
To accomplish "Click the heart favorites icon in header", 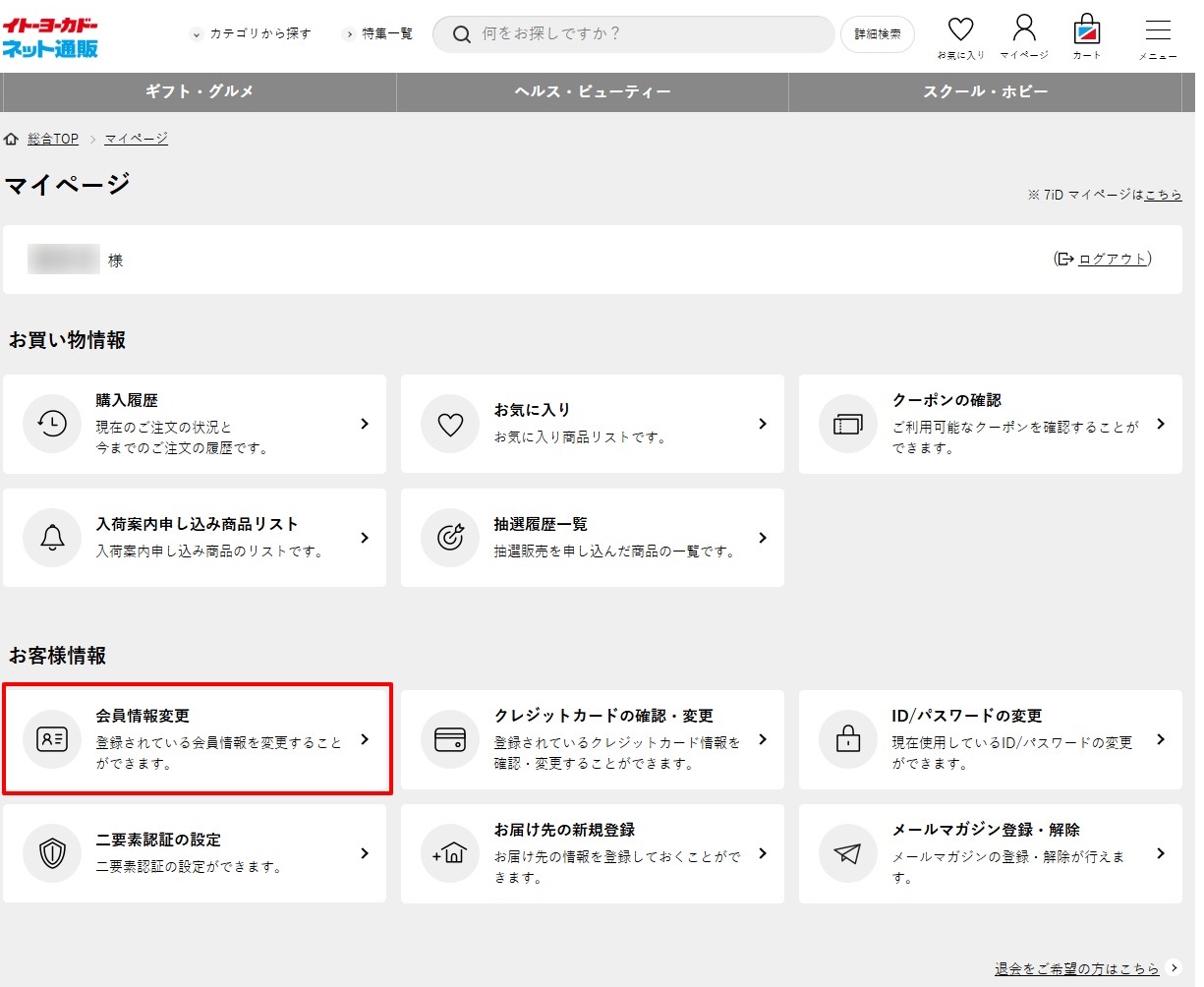I will pyautogui.click(x=960, y=30).
